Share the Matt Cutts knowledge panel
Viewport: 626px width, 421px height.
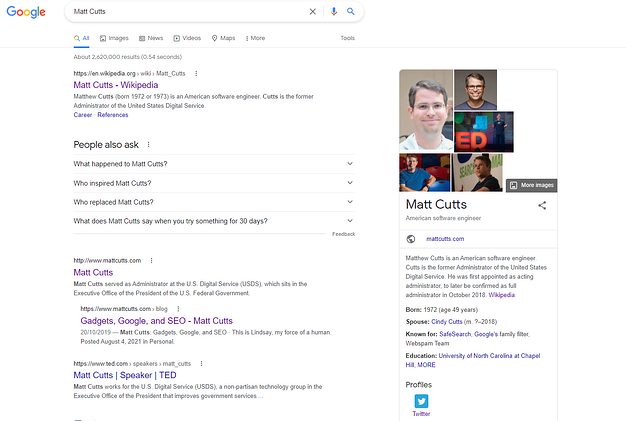click(542, 206)
